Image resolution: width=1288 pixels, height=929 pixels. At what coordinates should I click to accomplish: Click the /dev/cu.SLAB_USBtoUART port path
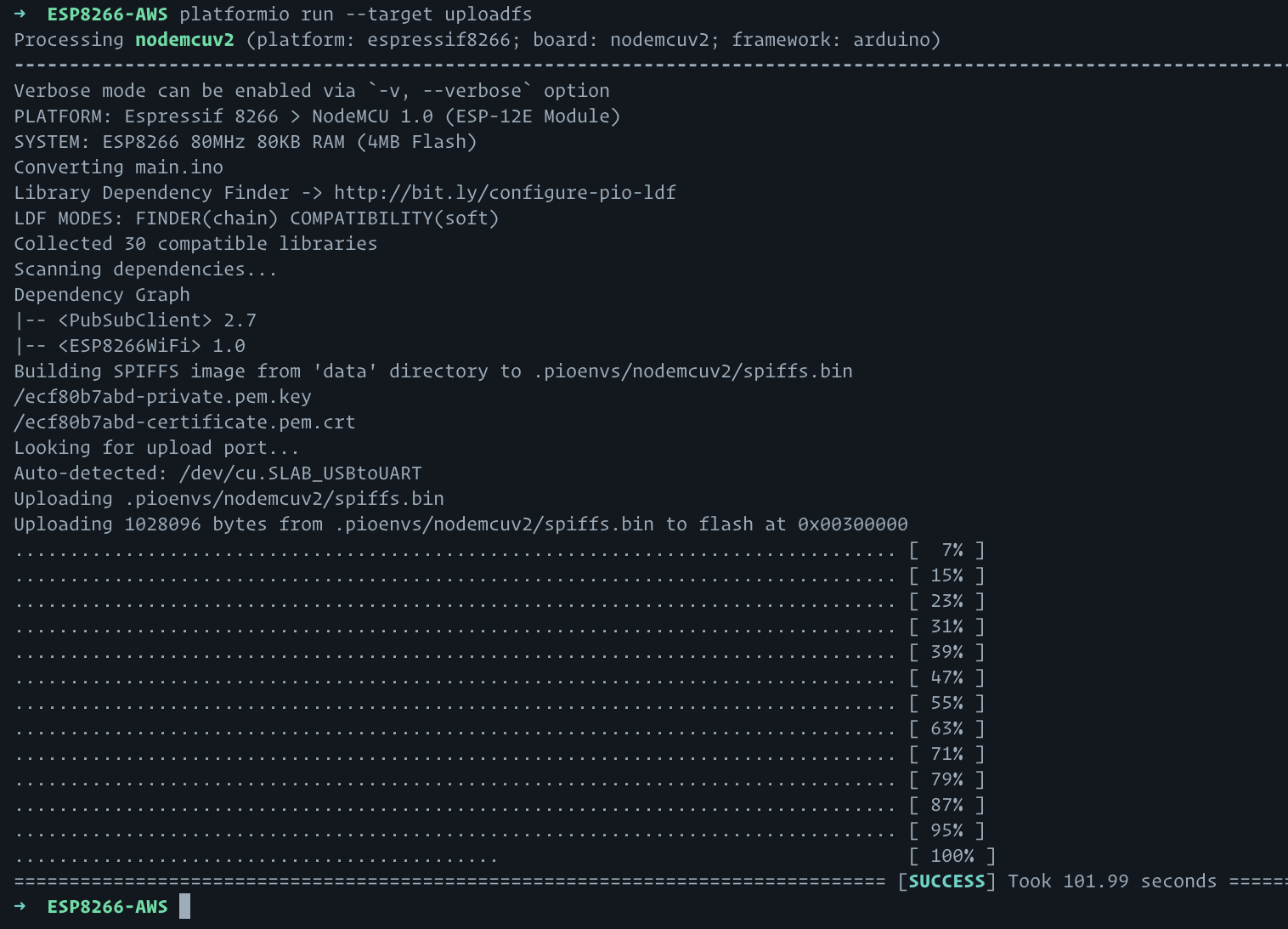click(x=300, y=473)
